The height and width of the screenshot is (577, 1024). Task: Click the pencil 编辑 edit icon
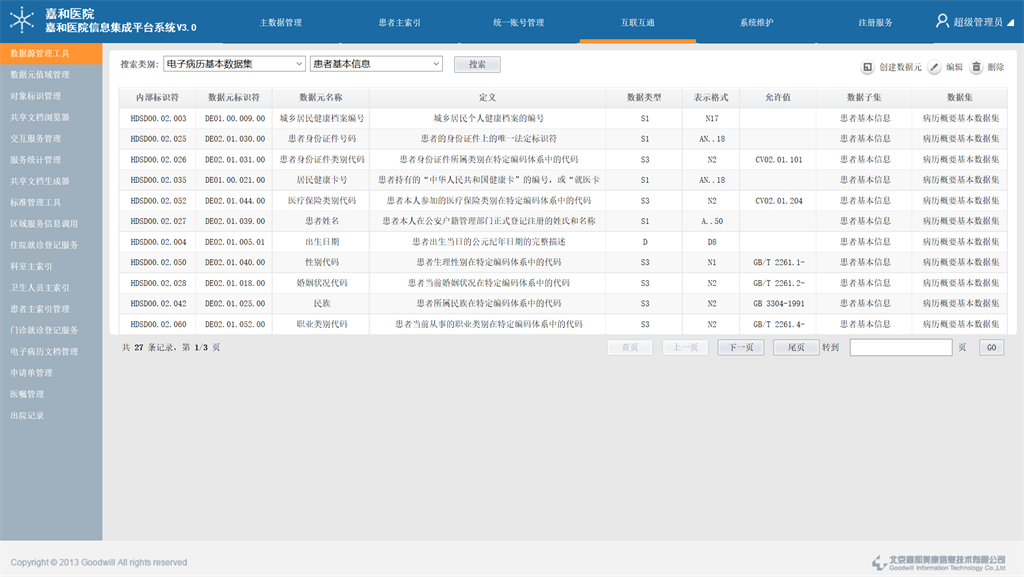pos(934,67)
